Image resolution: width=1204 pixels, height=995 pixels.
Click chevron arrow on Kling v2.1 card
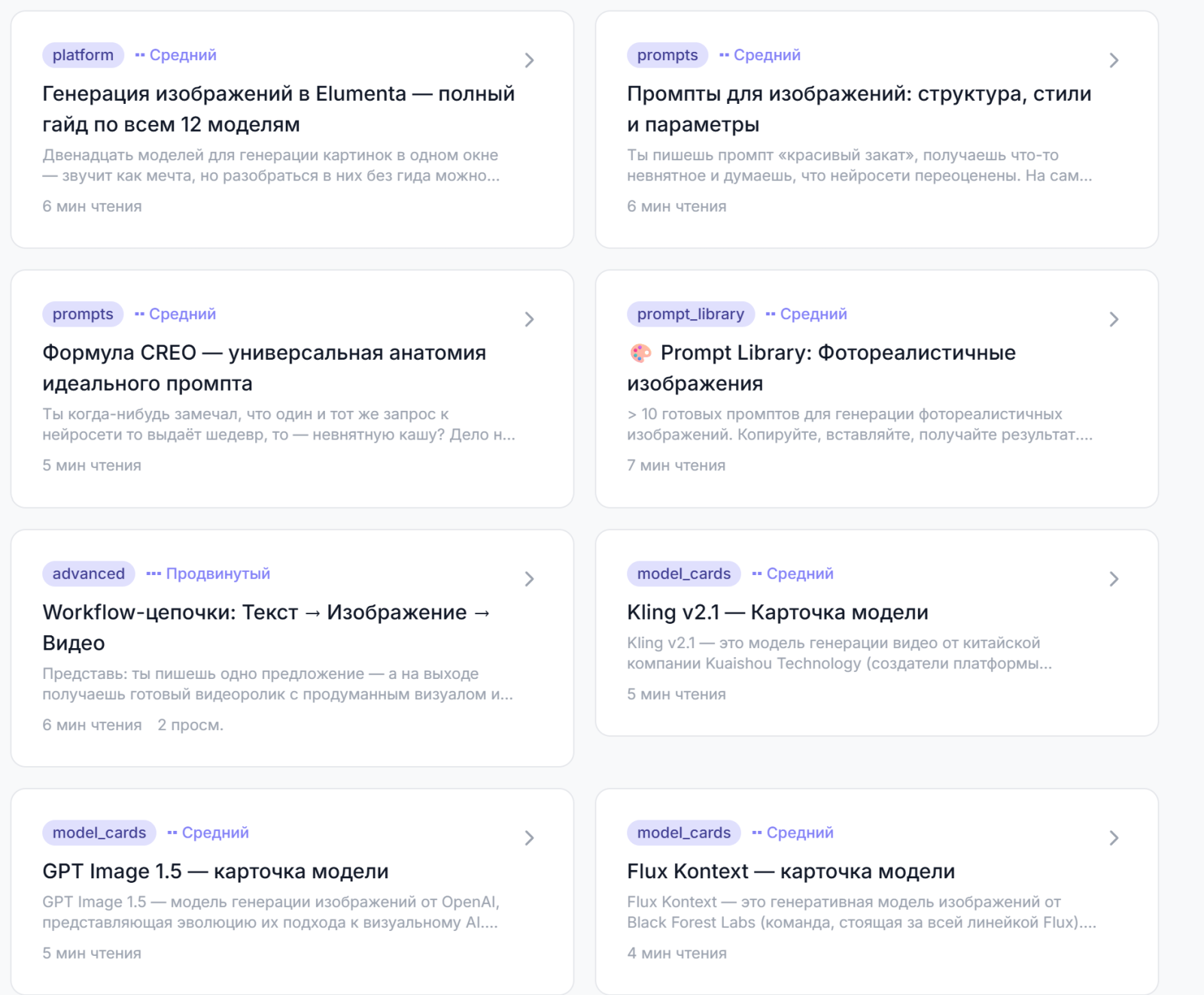1114,579
